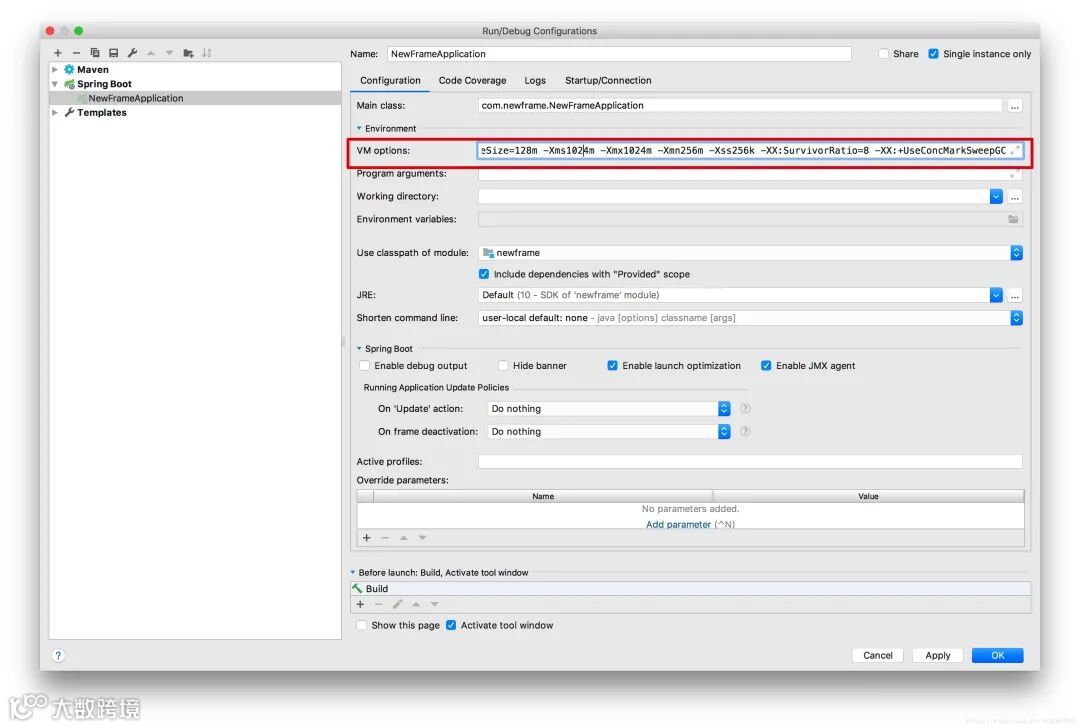This screenshot has height=728, width=1080.
Task: Expand the Maven tree node
Action: (x=55, y=70)
